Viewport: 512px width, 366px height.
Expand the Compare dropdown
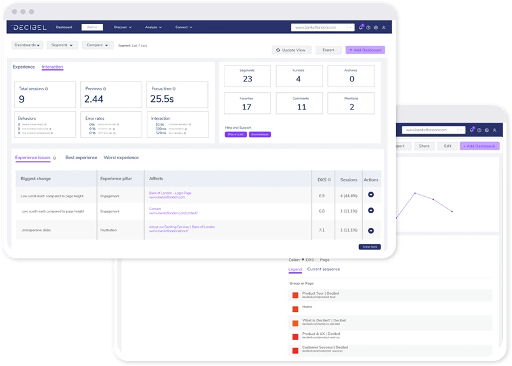[98, 45]
